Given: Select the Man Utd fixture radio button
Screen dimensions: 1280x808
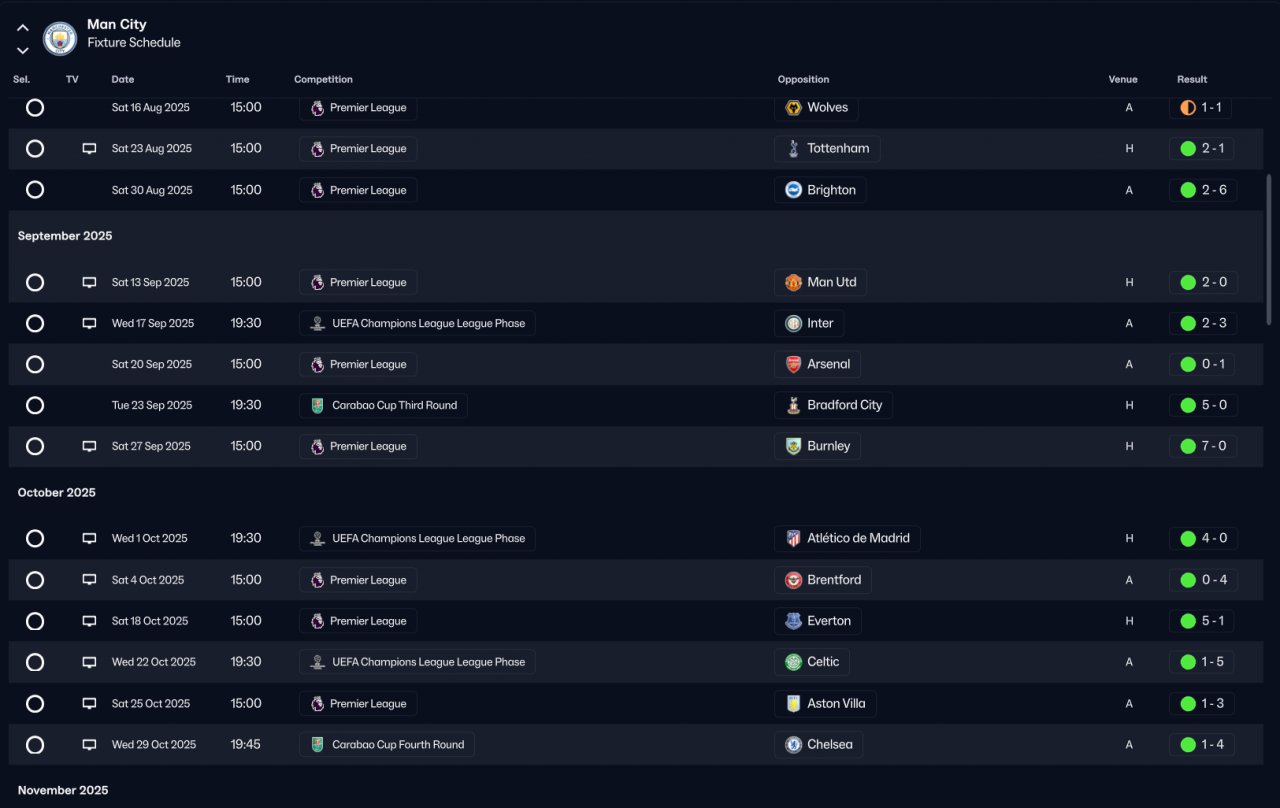Looking at the screenshot, I should click(35, 282).
